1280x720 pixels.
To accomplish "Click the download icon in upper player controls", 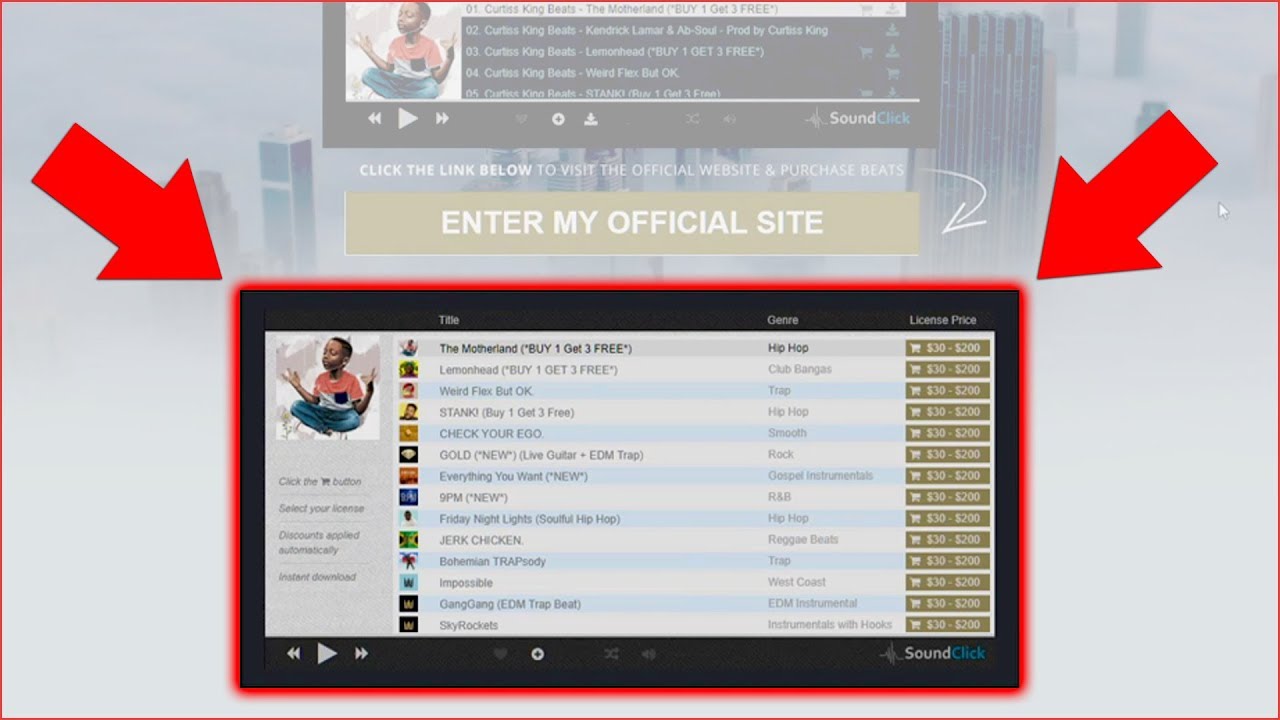I will click(591, 119).
